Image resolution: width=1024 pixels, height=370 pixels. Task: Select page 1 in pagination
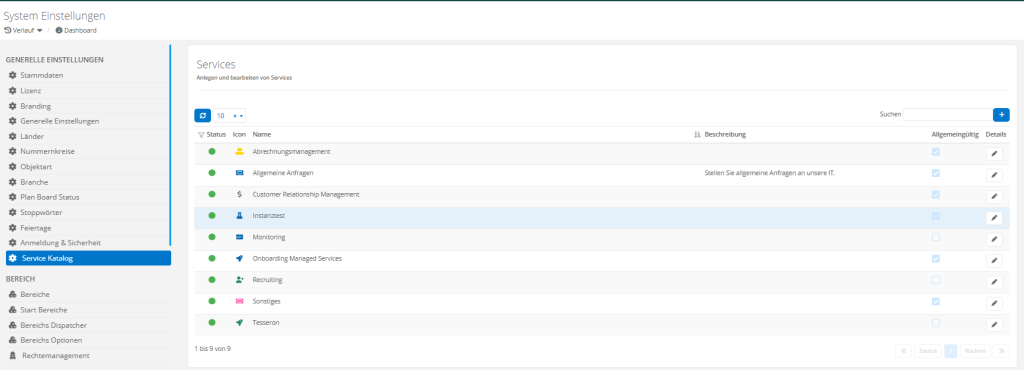coord(951,350)
